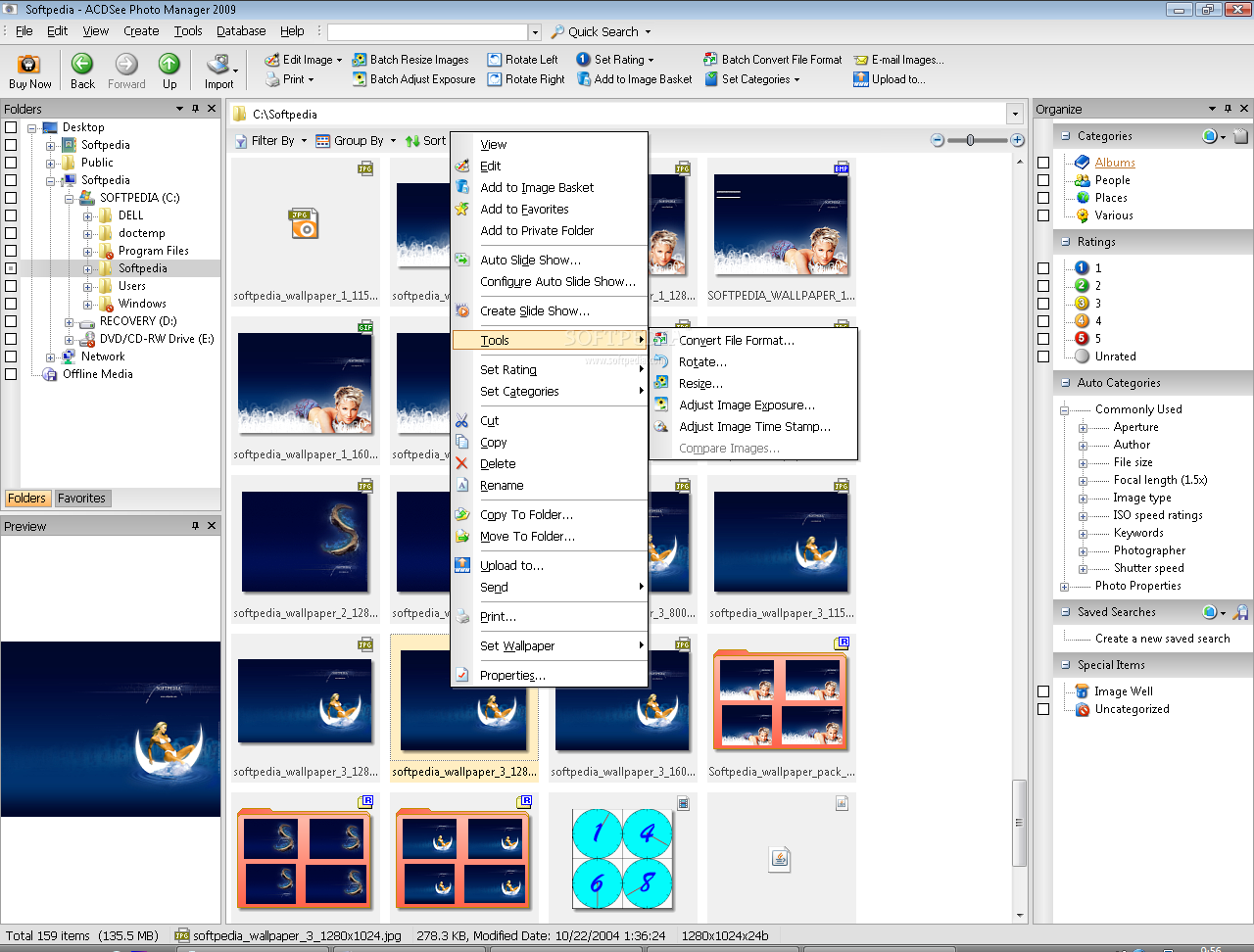
Task: Click the Up folder navigation icon
Action: tap(169, 65)
